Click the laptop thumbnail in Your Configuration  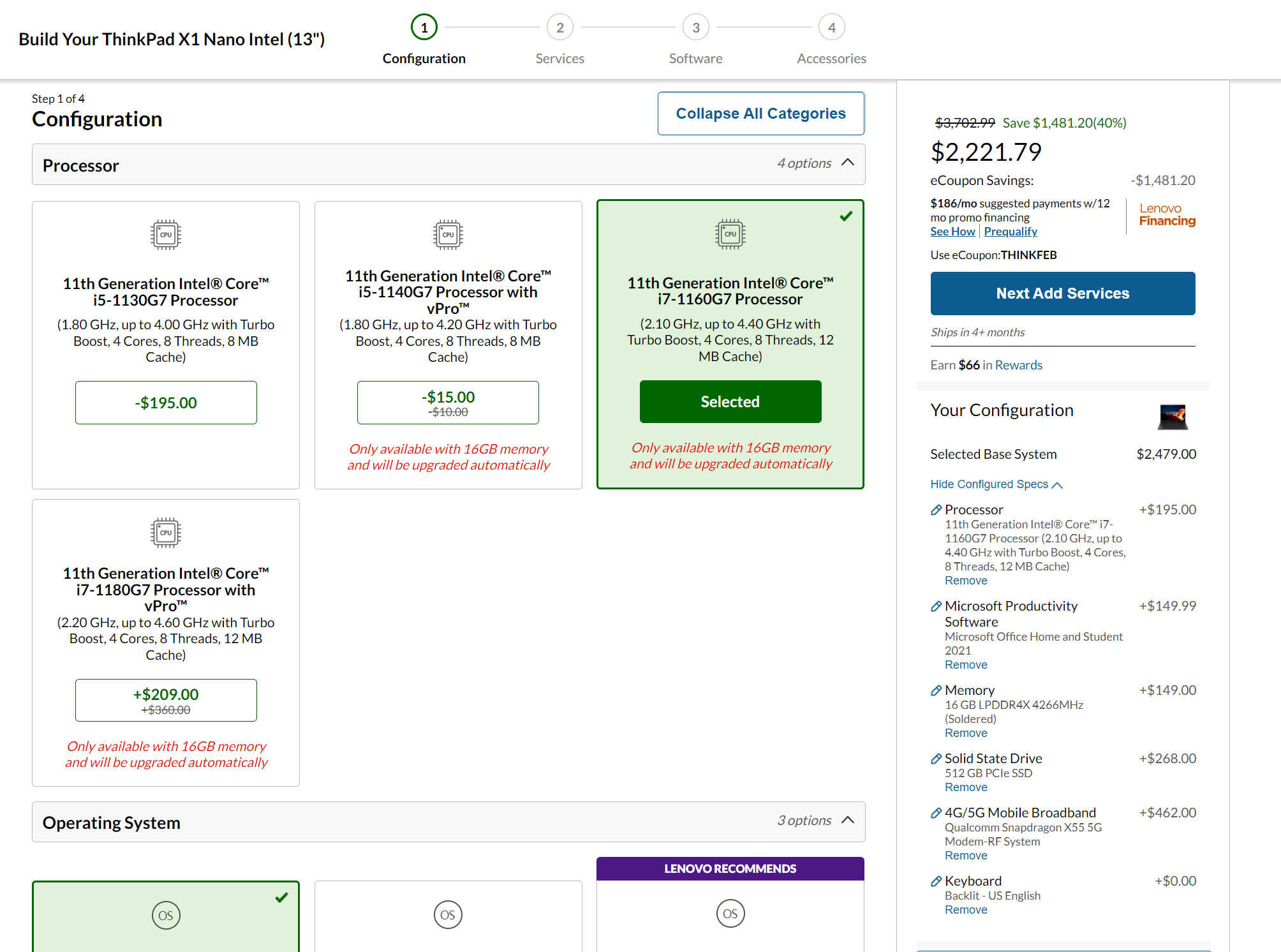click(1173, 417)
